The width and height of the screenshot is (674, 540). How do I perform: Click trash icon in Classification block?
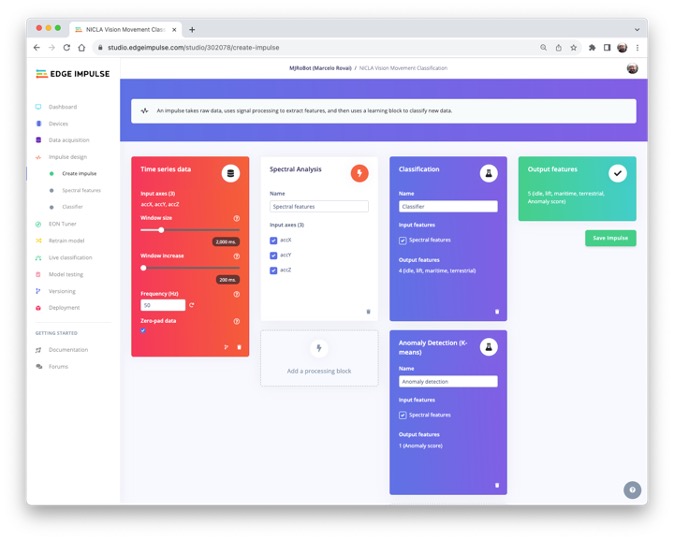[497, 312]
